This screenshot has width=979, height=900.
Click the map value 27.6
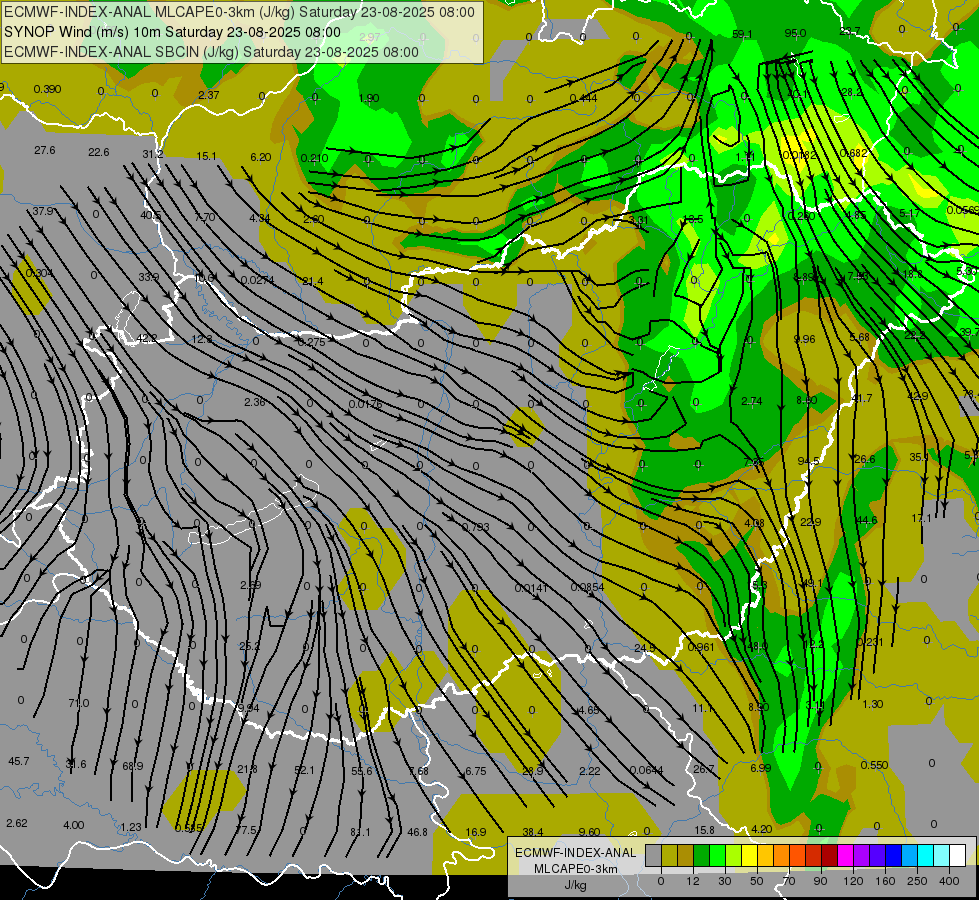44,151
